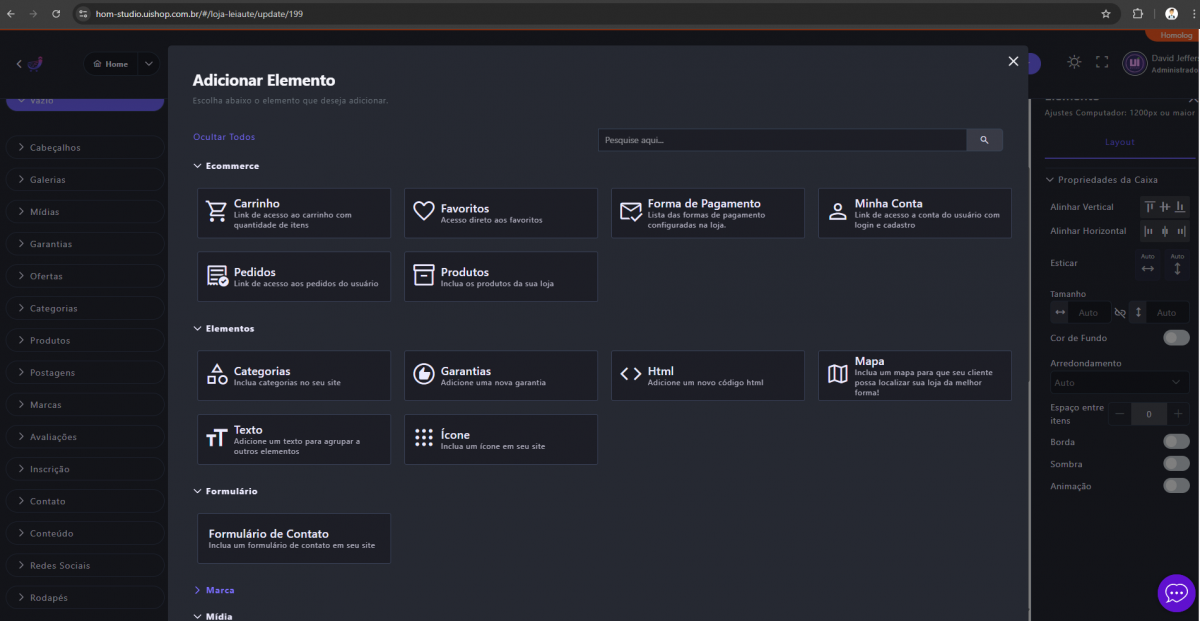This screenshot has width=1200, height=621.
Task: Pick the Minha Conta user element
Action: pos(914,213)
